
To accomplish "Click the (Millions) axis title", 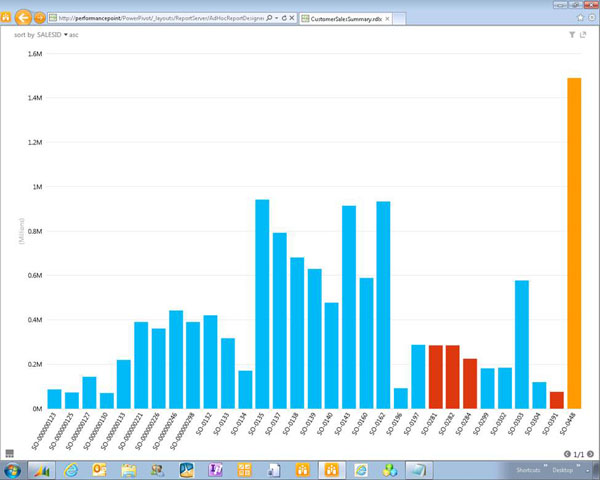I will 21,231.
